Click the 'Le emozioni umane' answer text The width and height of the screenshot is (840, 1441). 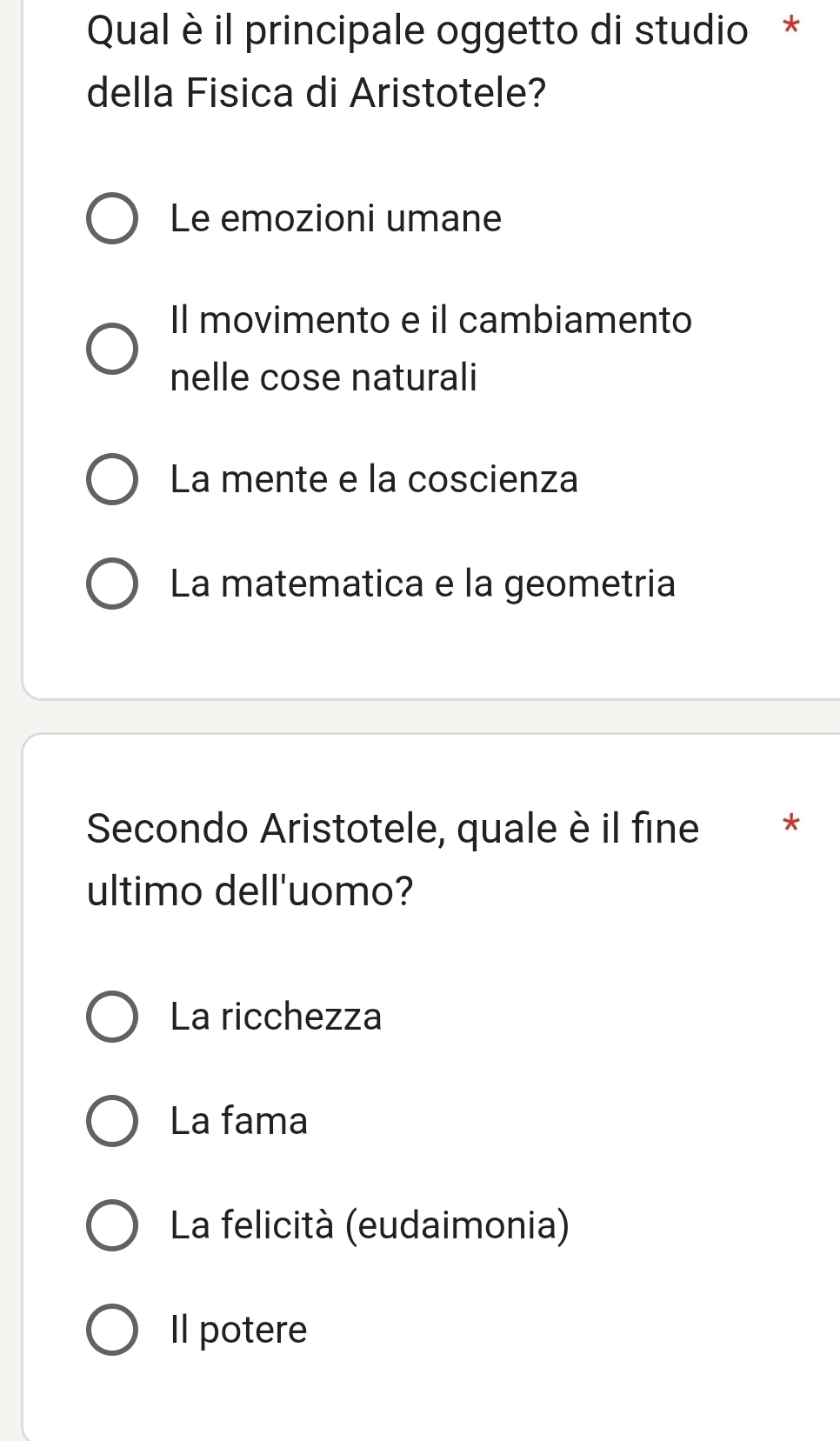coord(336,218)
